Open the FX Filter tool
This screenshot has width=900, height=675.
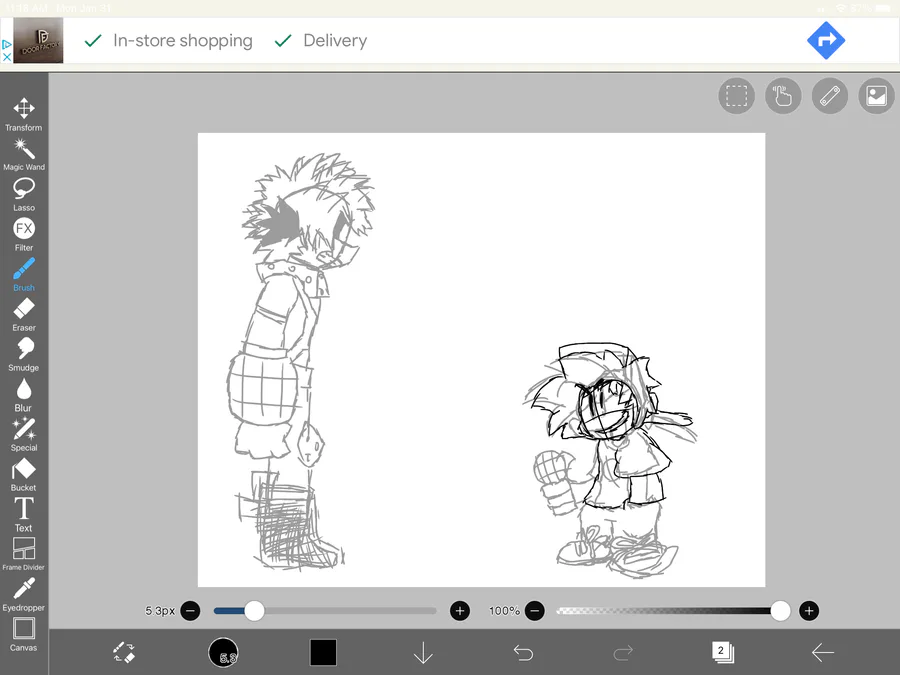24,235
